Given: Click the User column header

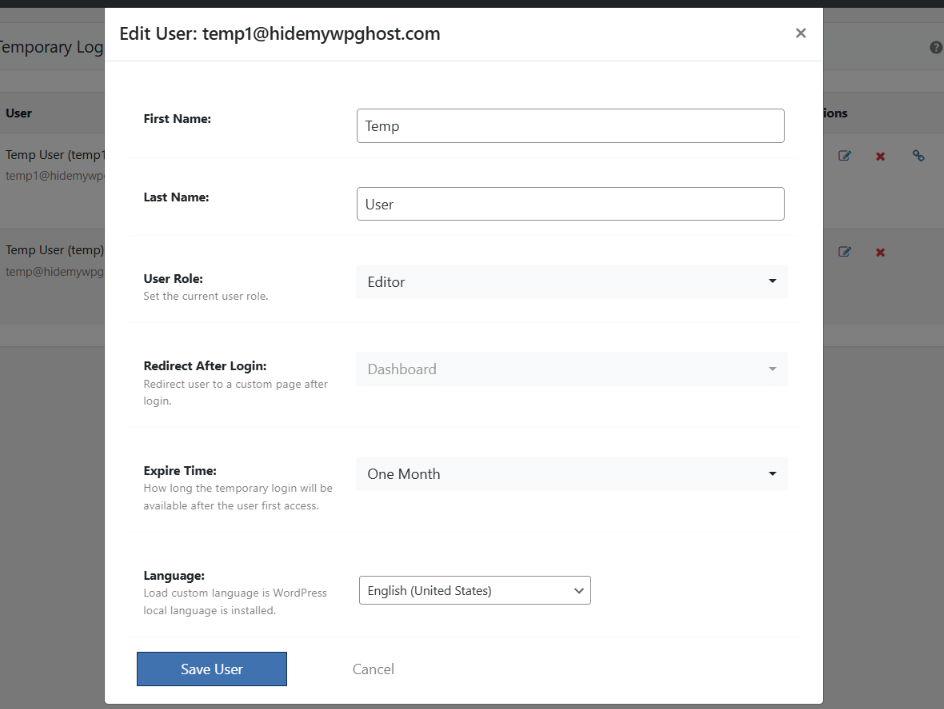Looking at the screenshot, I should click(x=18, y=113).
